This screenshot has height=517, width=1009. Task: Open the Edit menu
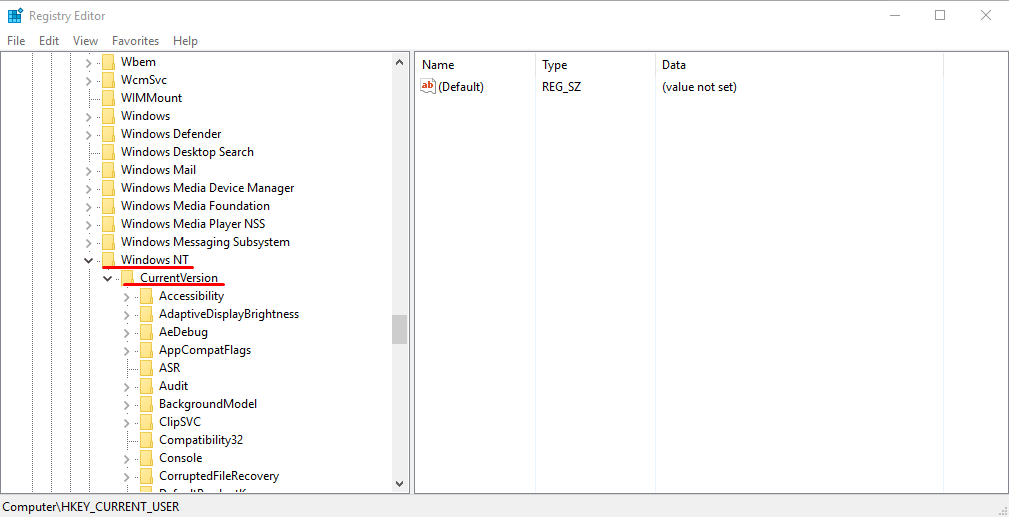coord(49,41)
